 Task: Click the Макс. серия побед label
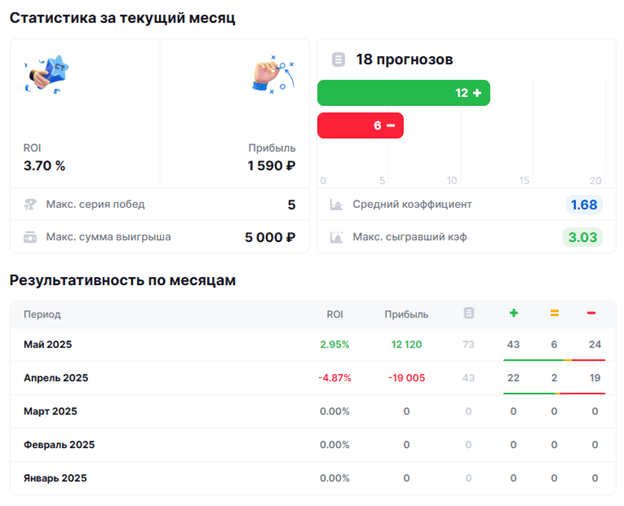pyautogui.click(x=96, y=204)
